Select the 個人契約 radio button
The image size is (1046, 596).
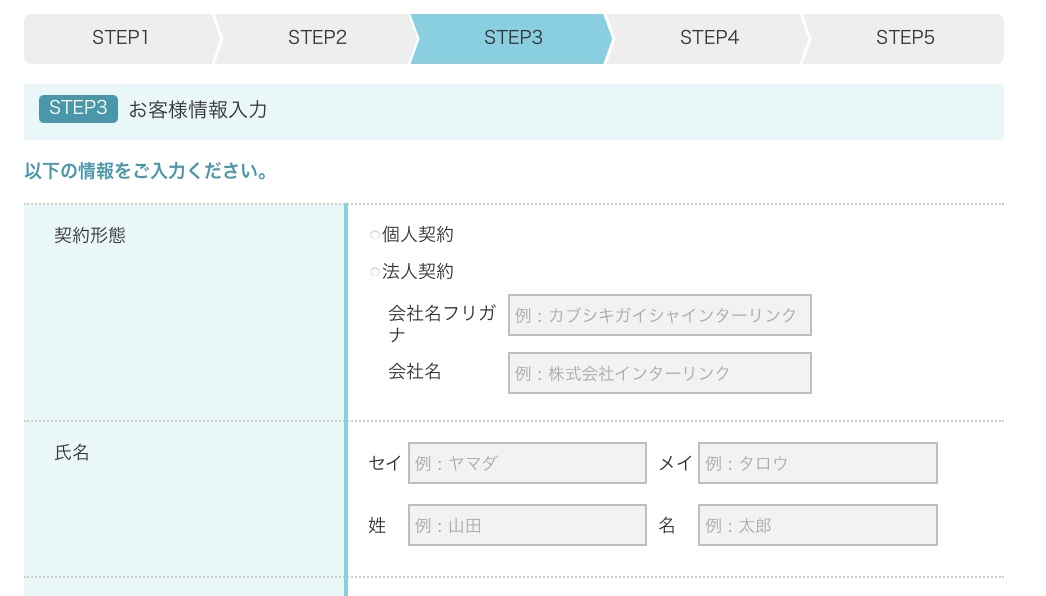click(x=374, y=235)
